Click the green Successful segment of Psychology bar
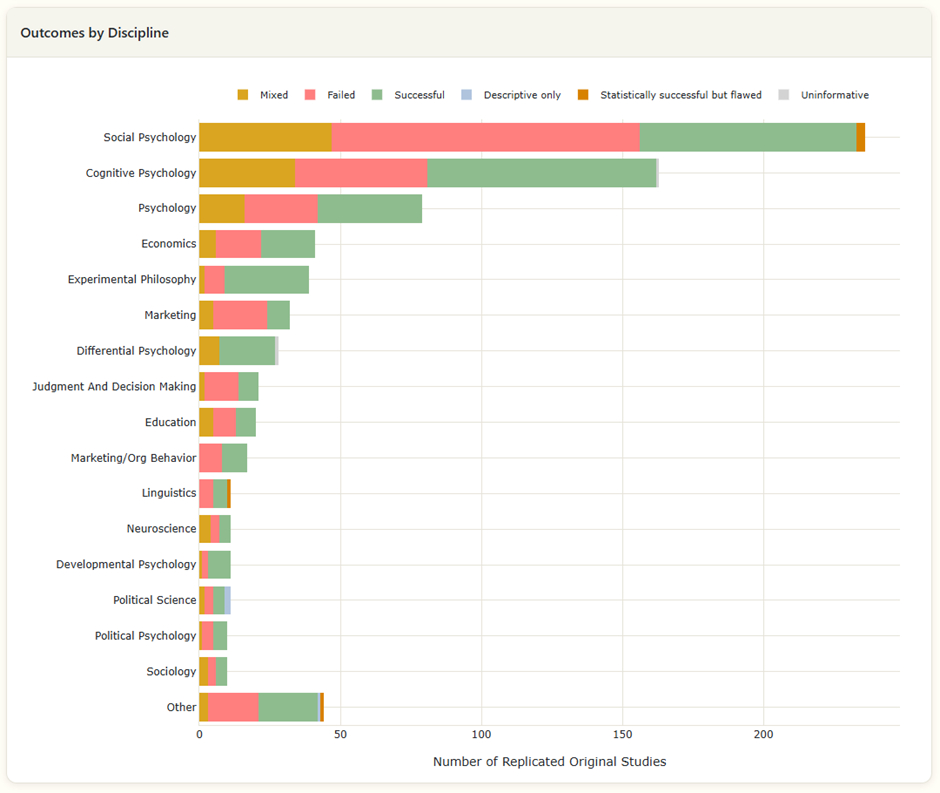This screenshot has height=793, width=940. pyautogui.click(x=369, y=208)
